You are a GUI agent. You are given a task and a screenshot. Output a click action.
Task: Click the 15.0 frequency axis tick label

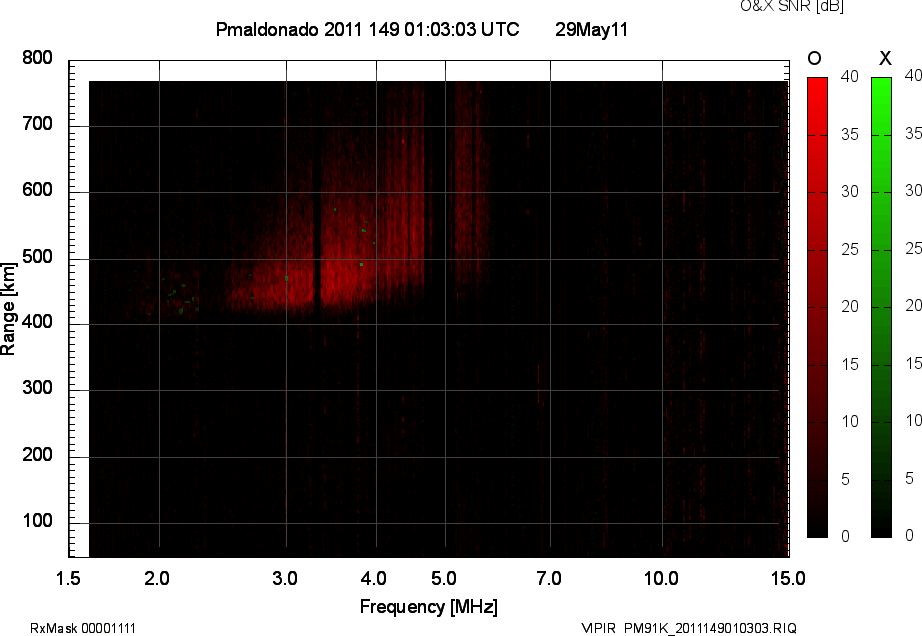point(788,578)
